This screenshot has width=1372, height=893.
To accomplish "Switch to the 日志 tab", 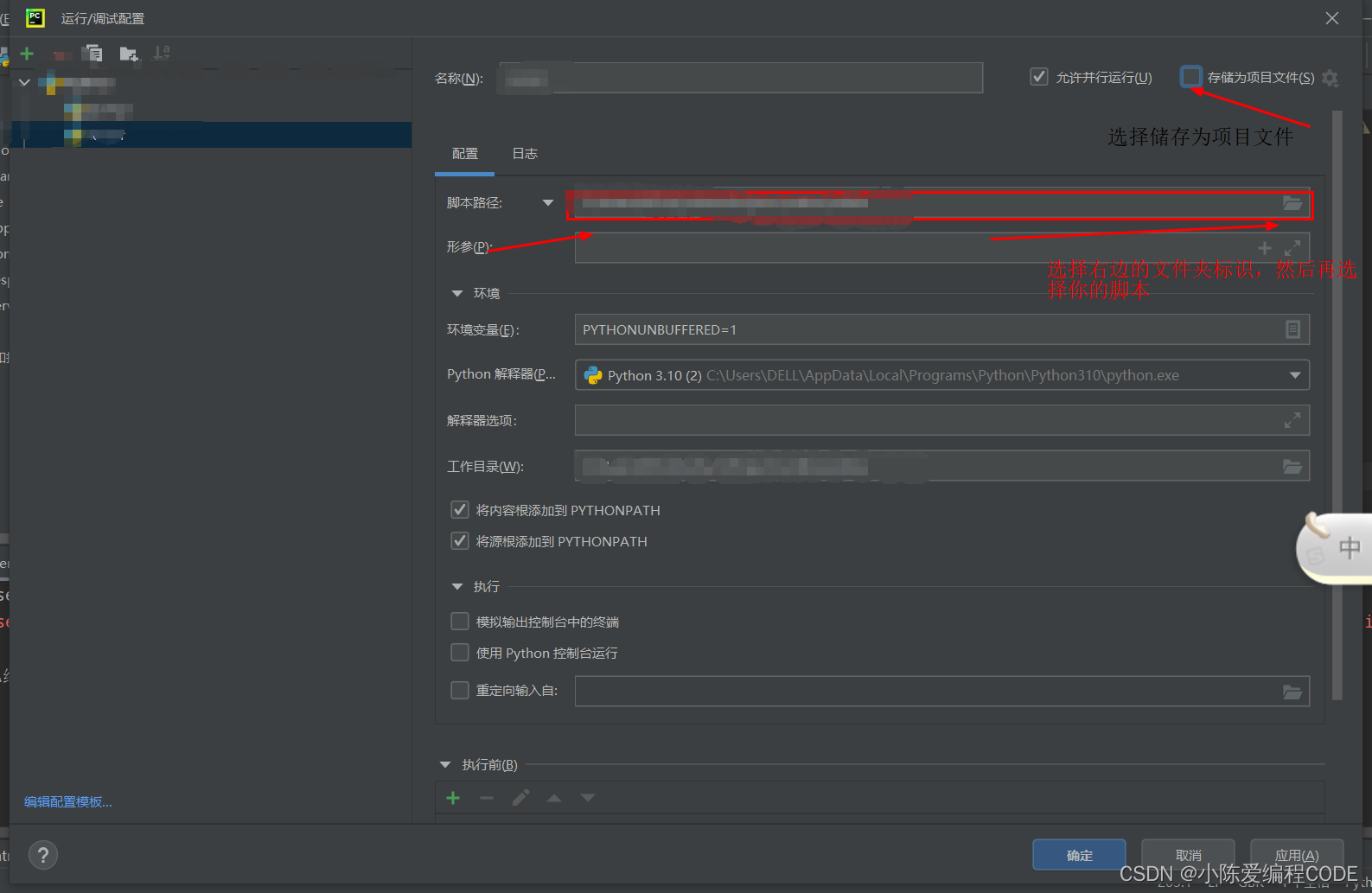I will (525, 154).
